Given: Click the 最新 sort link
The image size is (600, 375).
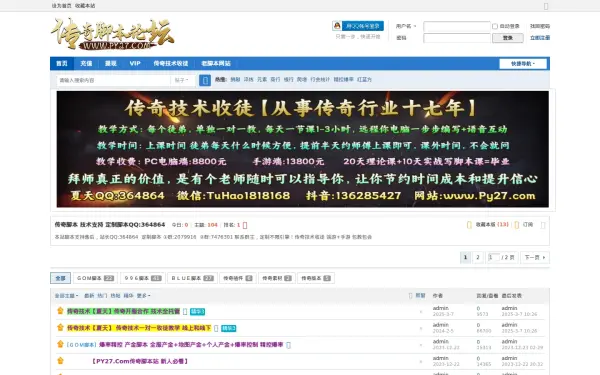Looking at the screenshot, I should (89, 295).
